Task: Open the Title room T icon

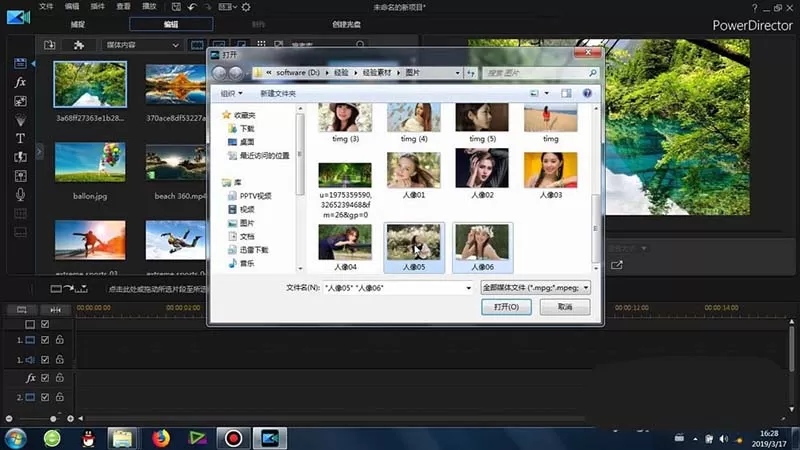Action: click(x=20, y=138)
